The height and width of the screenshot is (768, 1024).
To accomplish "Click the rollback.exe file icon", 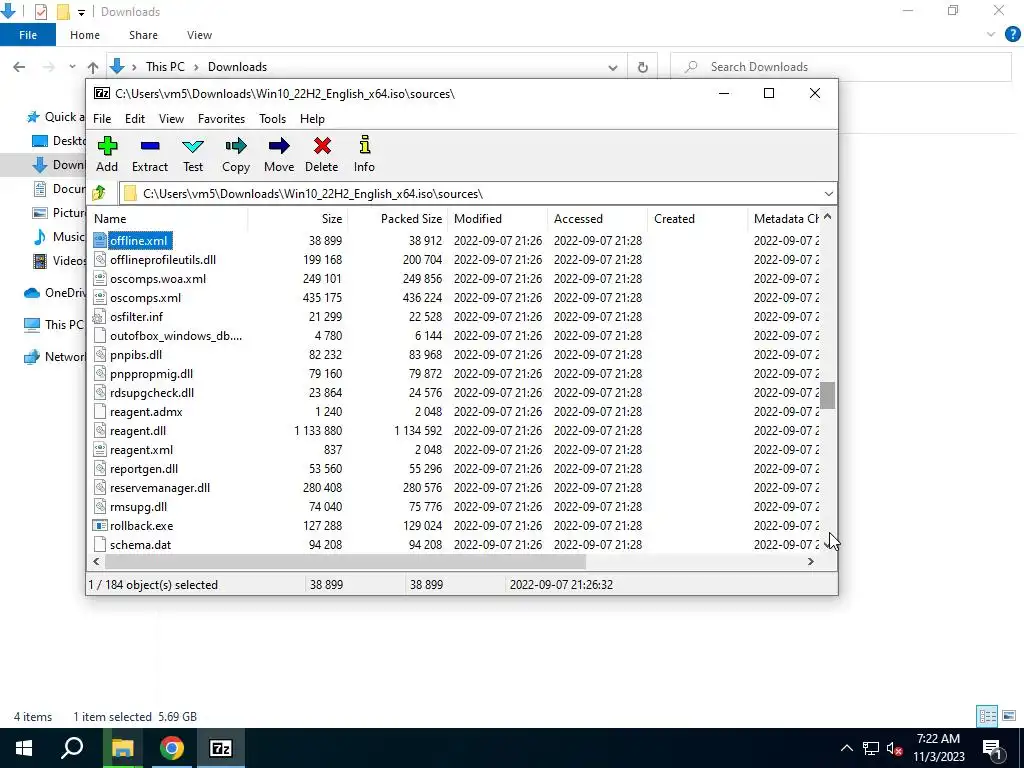I will click(99, 526).
